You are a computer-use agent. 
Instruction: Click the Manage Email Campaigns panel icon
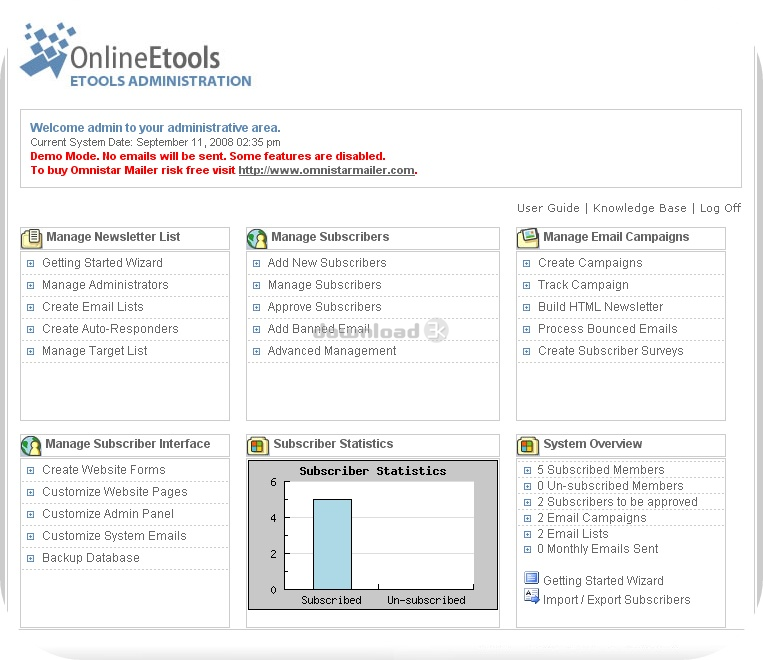[528, 238]
